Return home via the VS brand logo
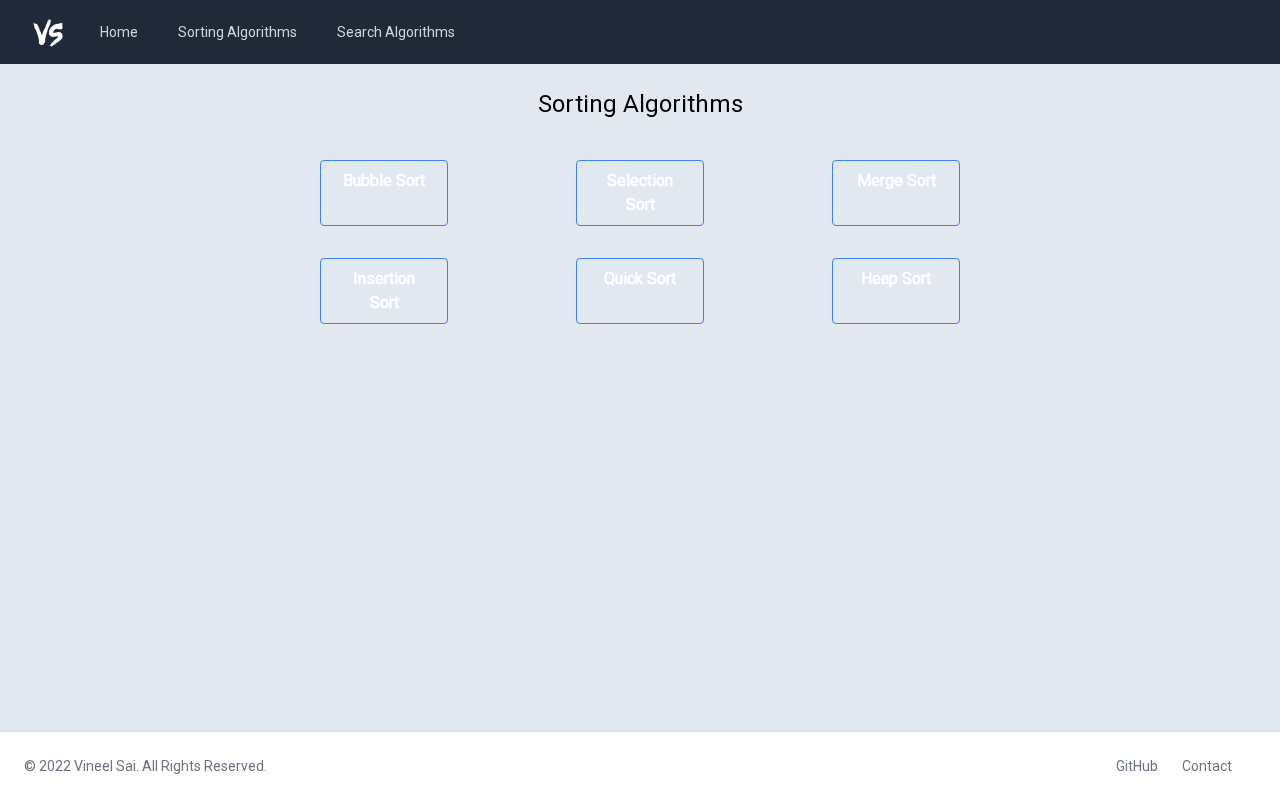This screenshot has height=800, width=1280. 48,33
